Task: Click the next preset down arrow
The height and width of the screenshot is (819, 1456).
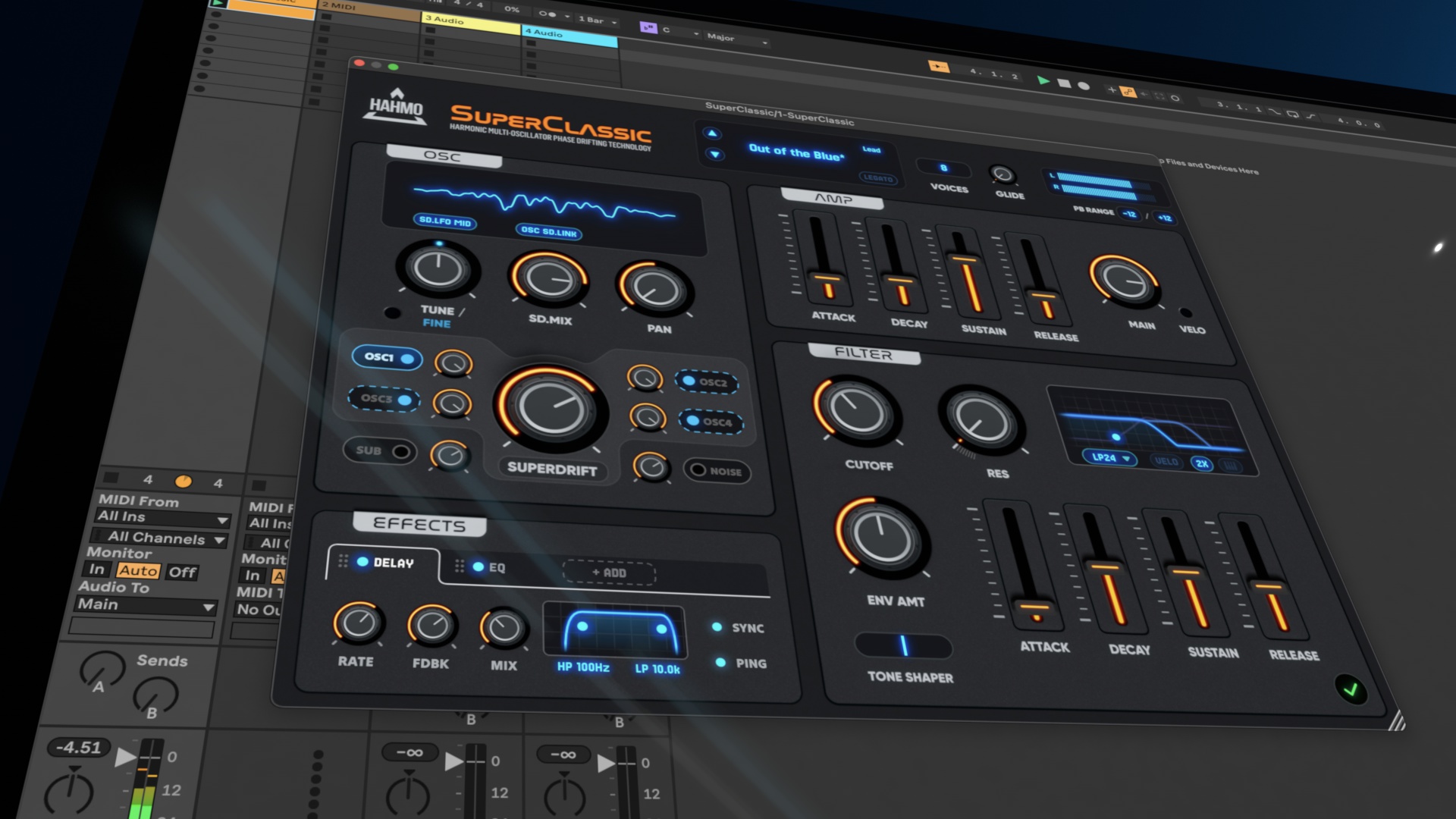Action: click(715, 155)
